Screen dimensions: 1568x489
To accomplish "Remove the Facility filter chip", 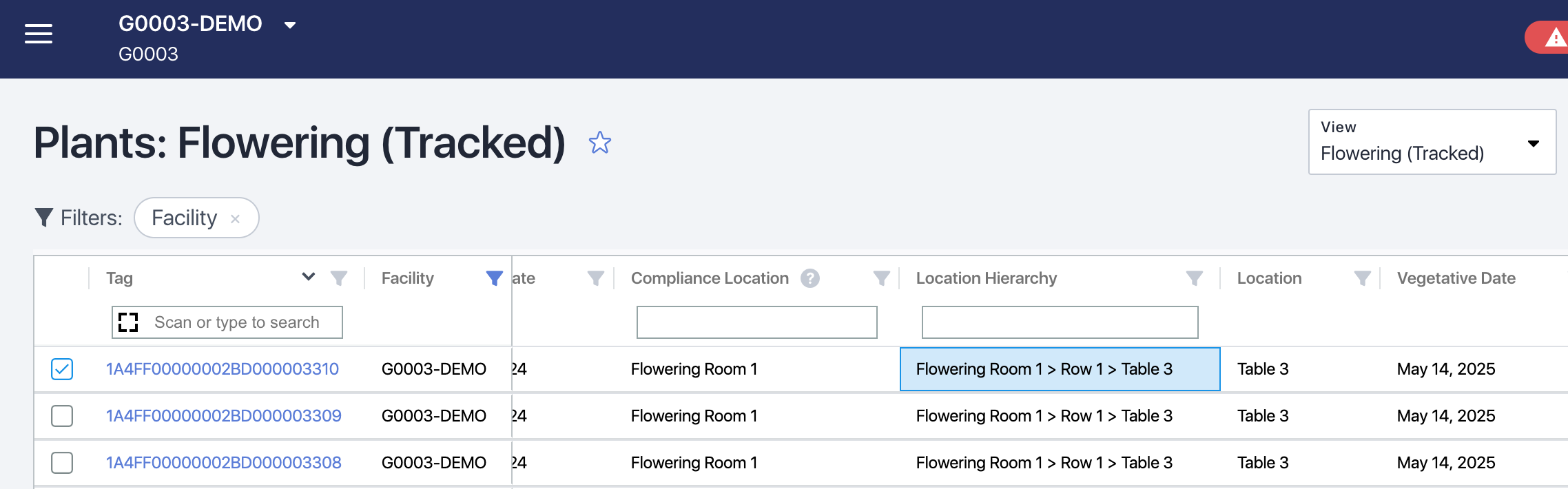I will click(235, 219).
